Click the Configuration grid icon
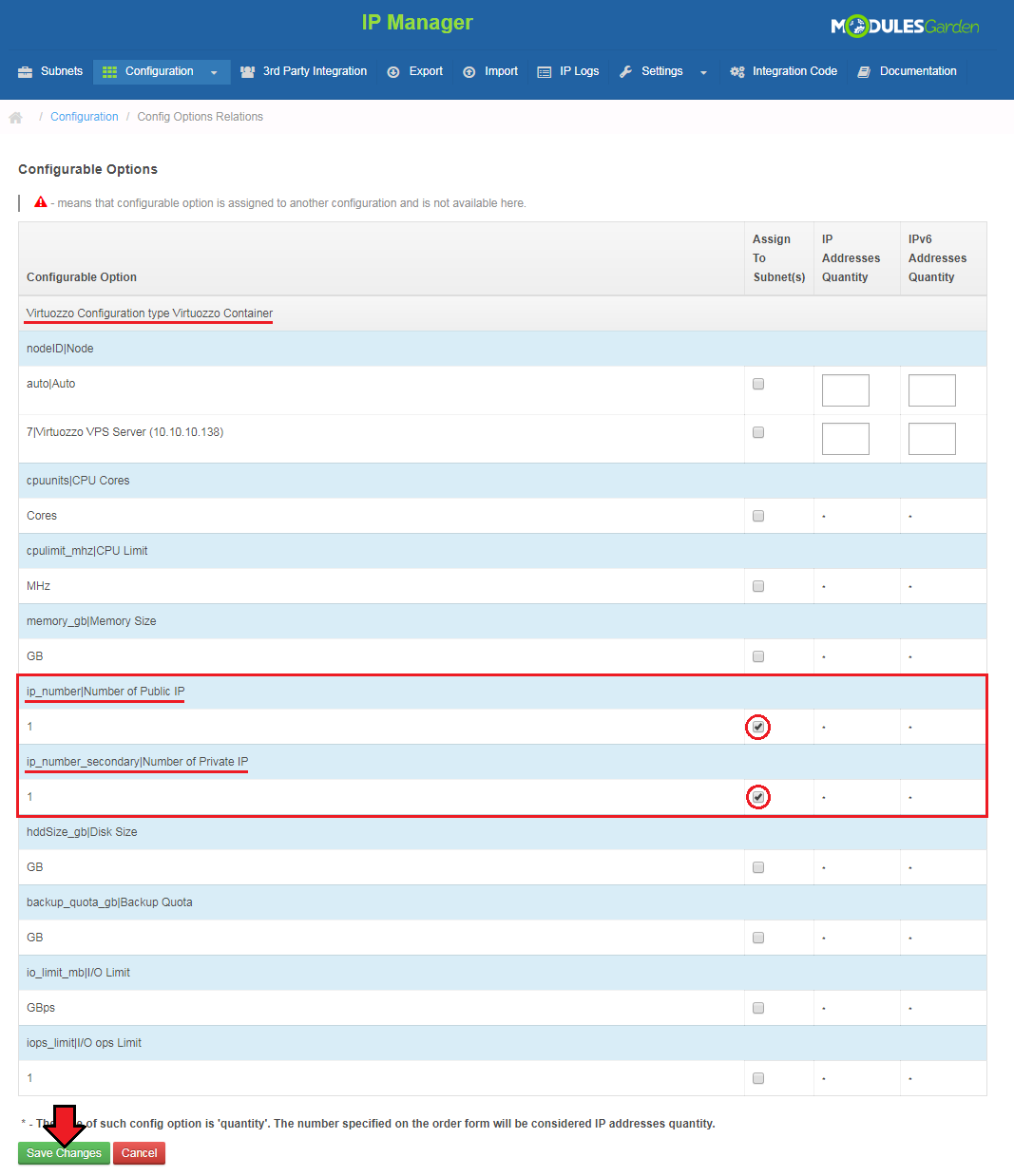The width and height of the screenshot is (1014, 1176). tap(109, 71)
